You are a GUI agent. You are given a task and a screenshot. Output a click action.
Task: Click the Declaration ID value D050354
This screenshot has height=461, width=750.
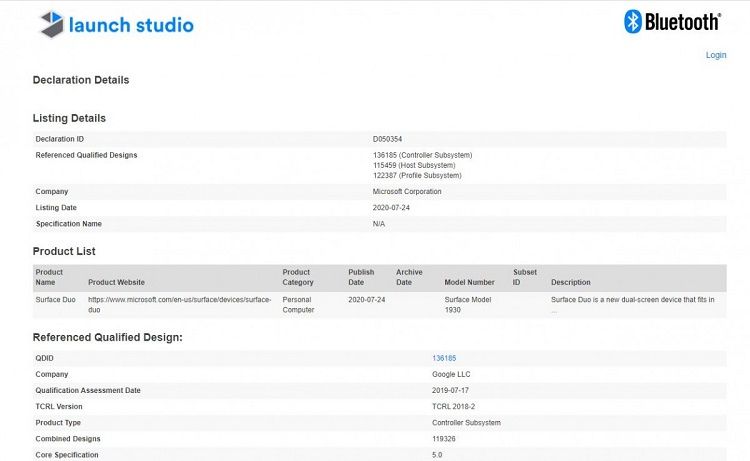(387, 139)
